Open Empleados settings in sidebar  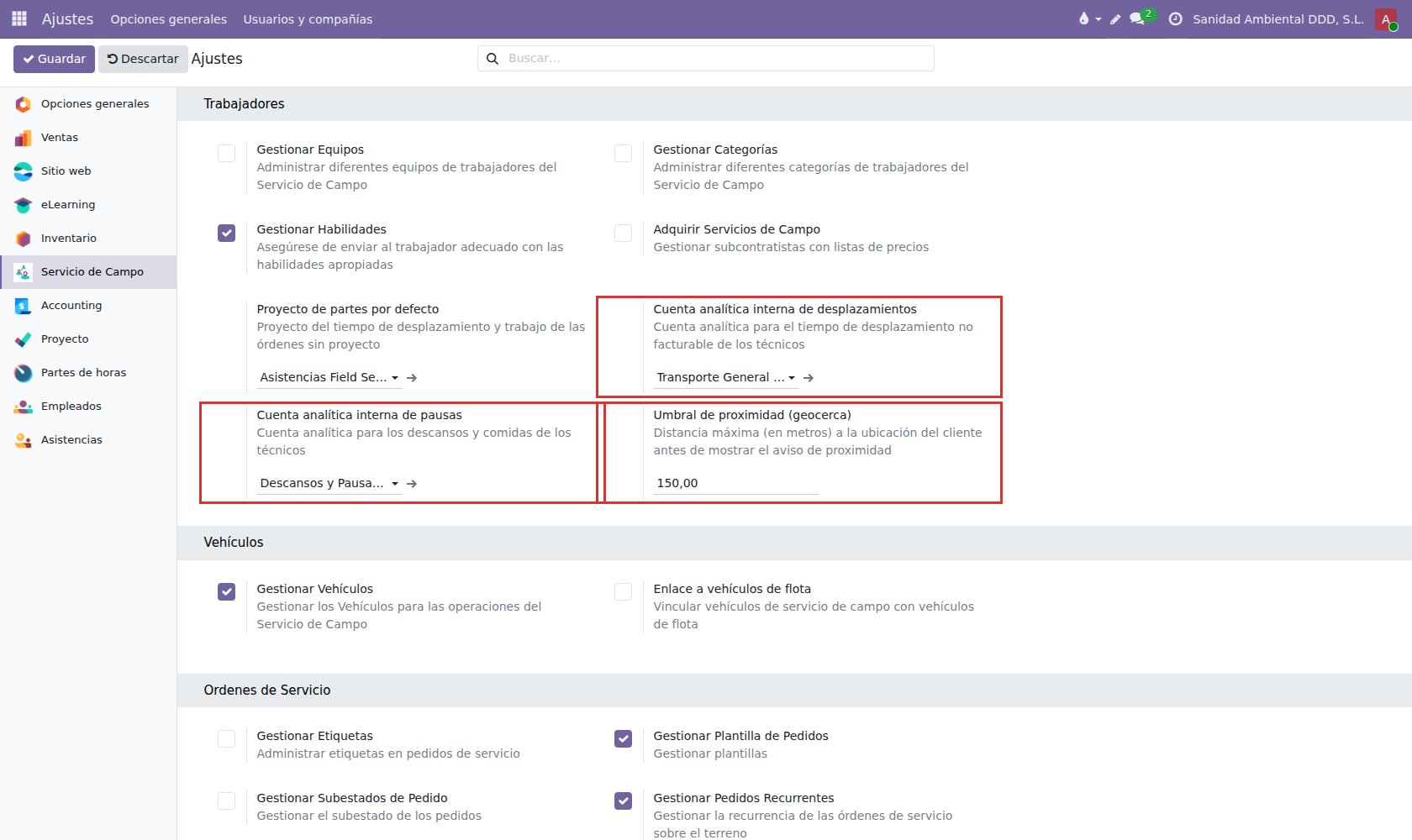pos(88,407)
